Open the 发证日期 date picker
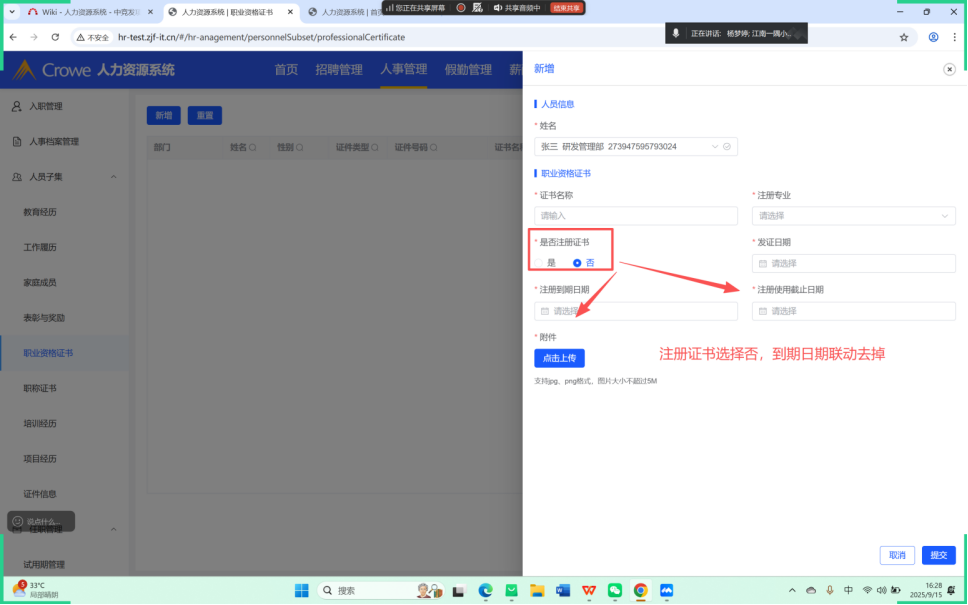This screenshot has width=968, height=605. point(853,263)
